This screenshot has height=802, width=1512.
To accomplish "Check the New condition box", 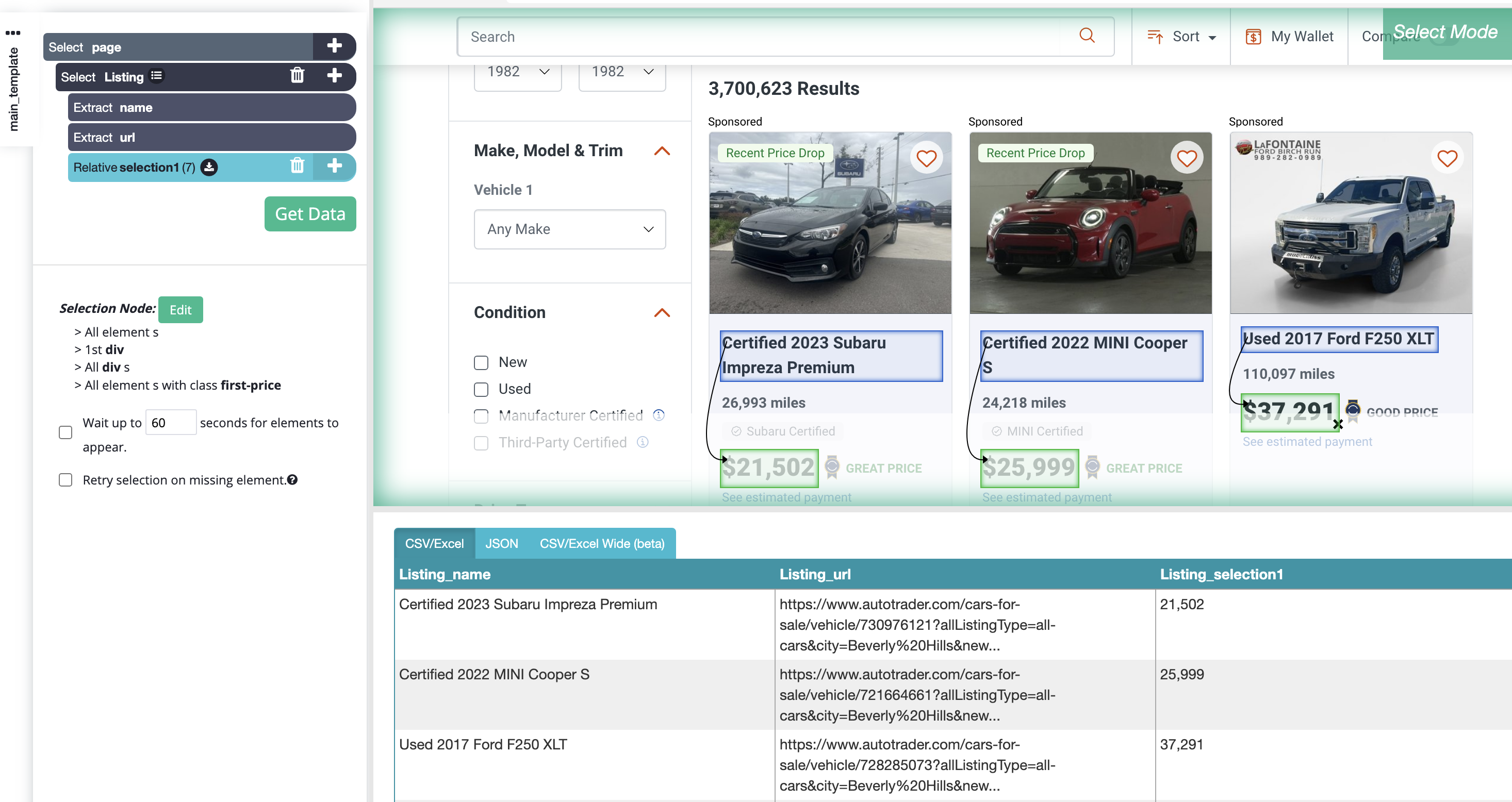I will 481,362.
